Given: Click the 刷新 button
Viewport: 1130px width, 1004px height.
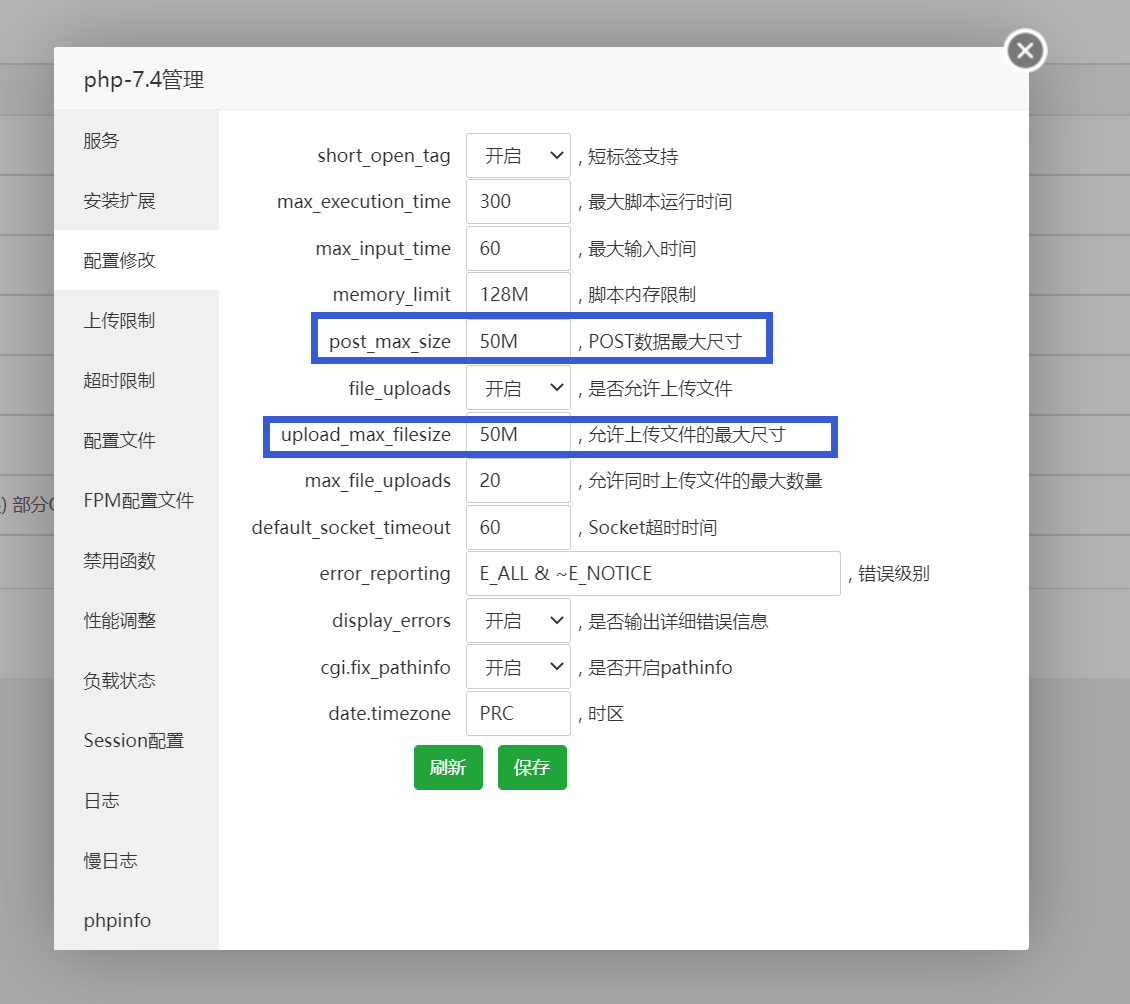Looking at the screenshot, I should pos(448,767).
